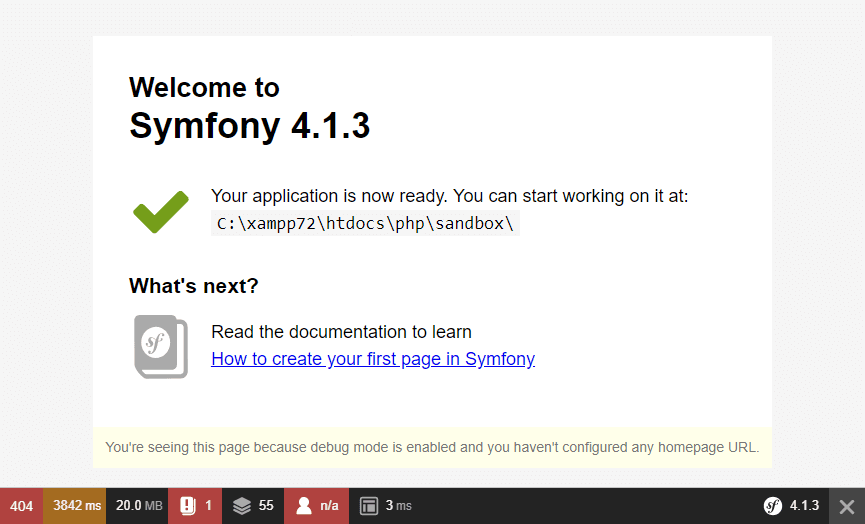Viewport: 865px width, 524px height.
Task: Click the "Welcome to Symfony 4.1.3" heading
Action: (x=249, y=108)
